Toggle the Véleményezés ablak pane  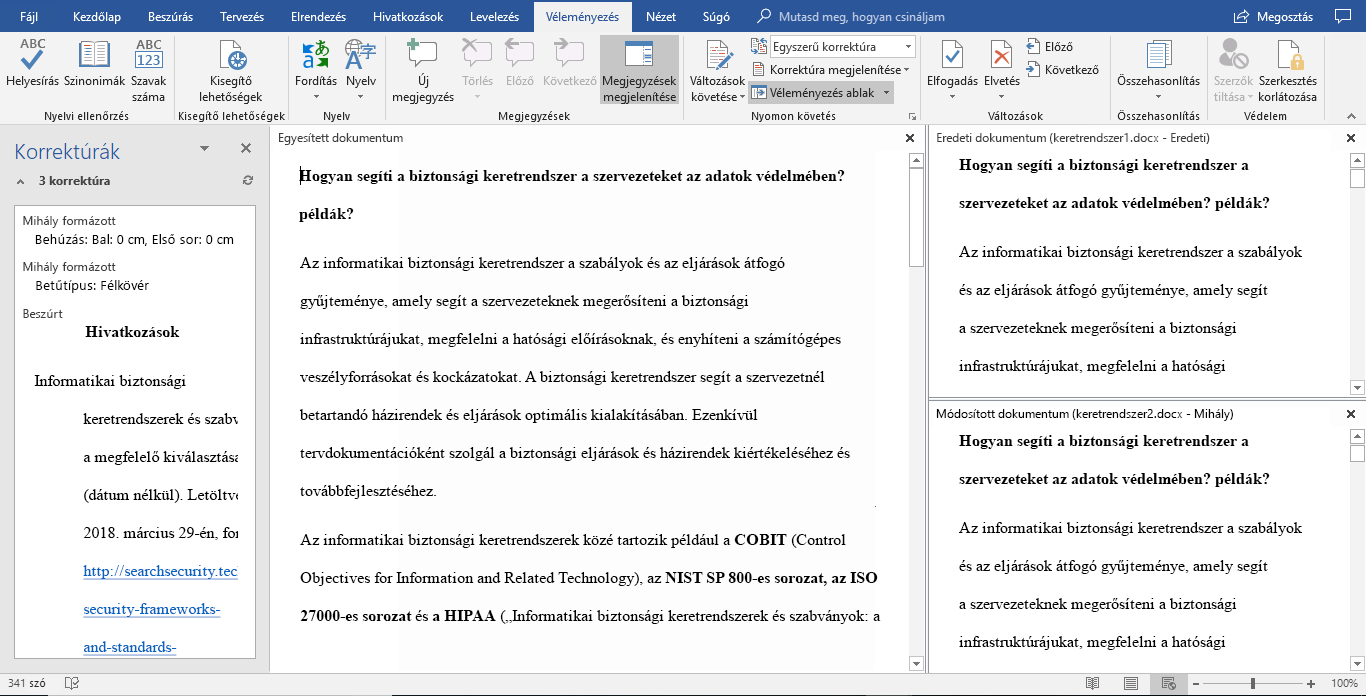pos(812,93)
